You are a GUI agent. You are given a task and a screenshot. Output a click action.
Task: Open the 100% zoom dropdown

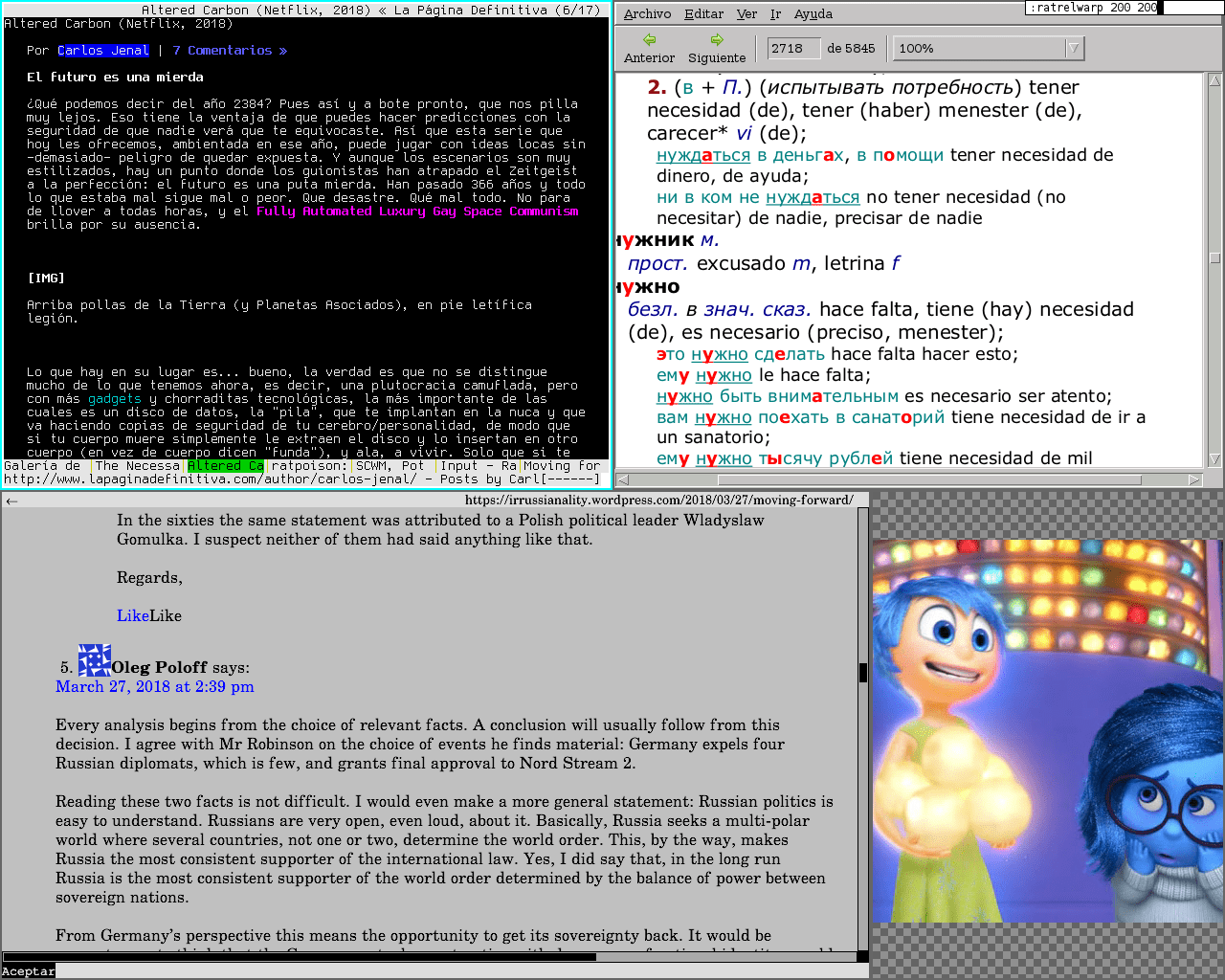coord(987,48)
